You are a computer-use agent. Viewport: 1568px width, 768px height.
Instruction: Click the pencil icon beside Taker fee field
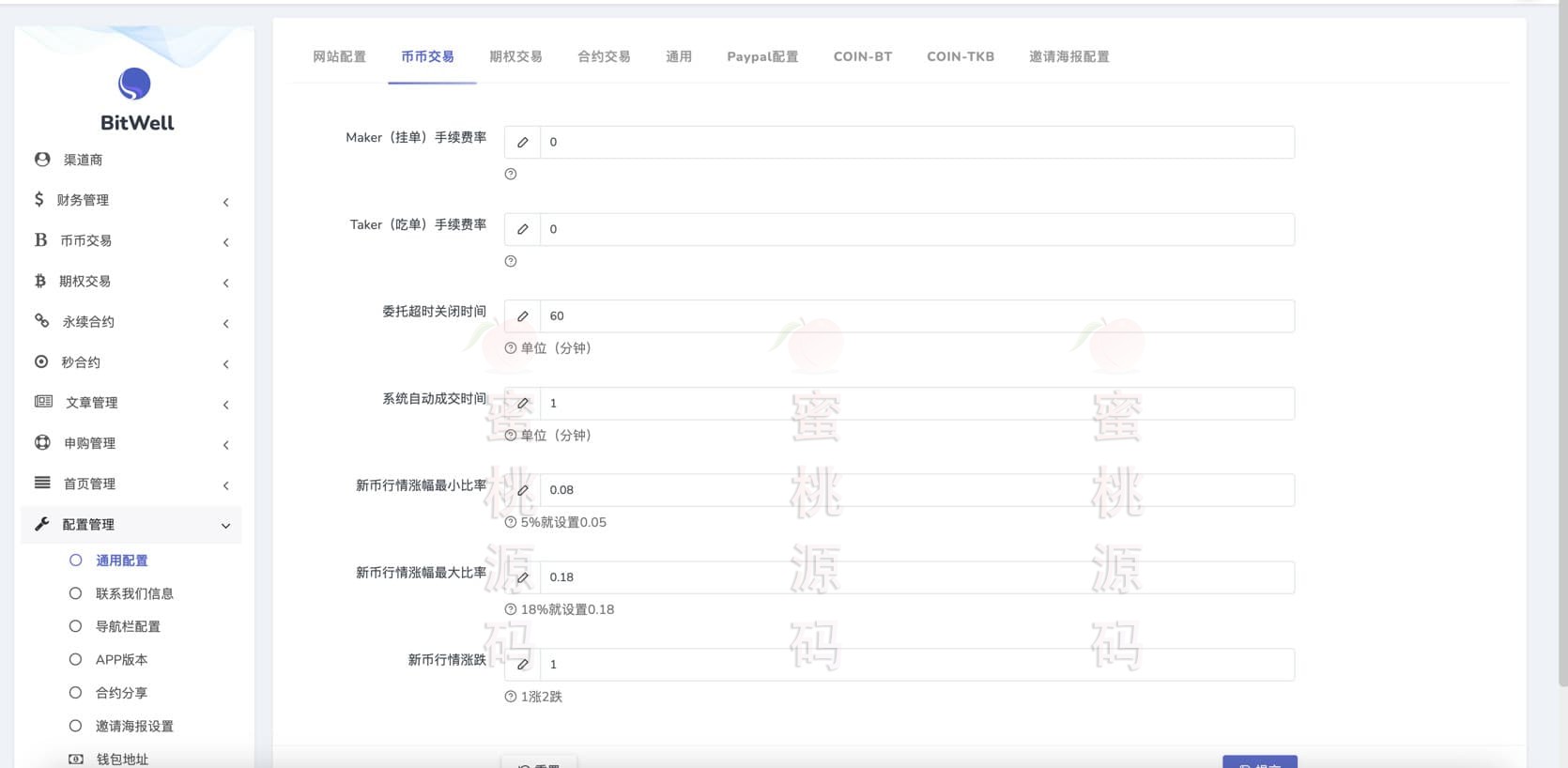pos(523,229)
